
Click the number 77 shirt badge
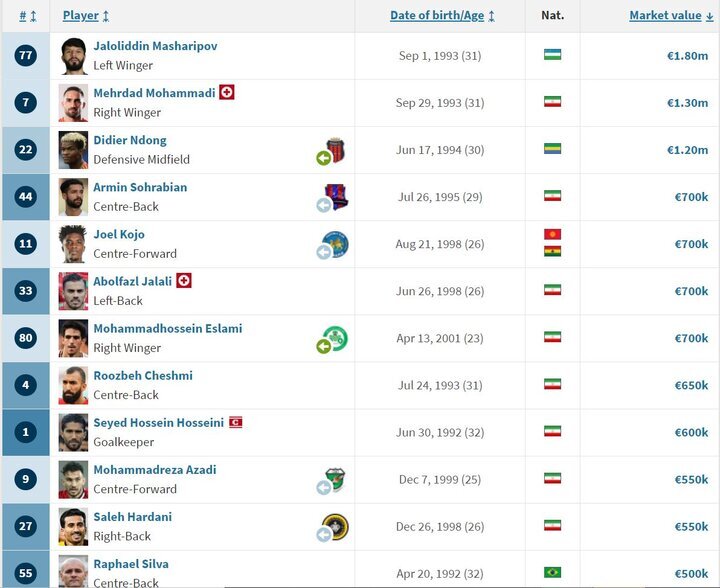[26, 56]
